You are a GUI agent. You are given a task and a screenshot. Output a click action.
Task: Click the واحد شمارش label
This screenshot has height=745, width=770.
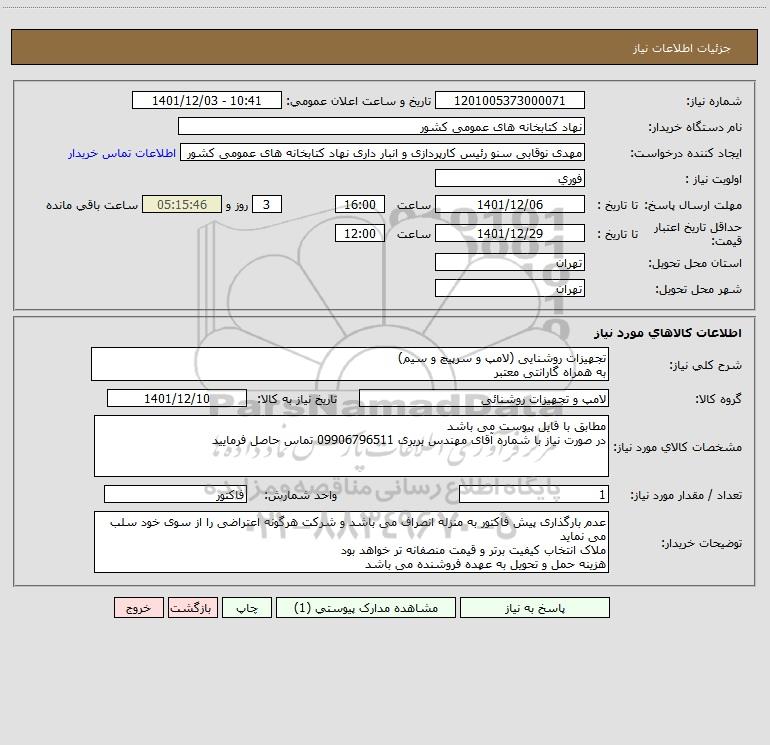tap(301, 495)
